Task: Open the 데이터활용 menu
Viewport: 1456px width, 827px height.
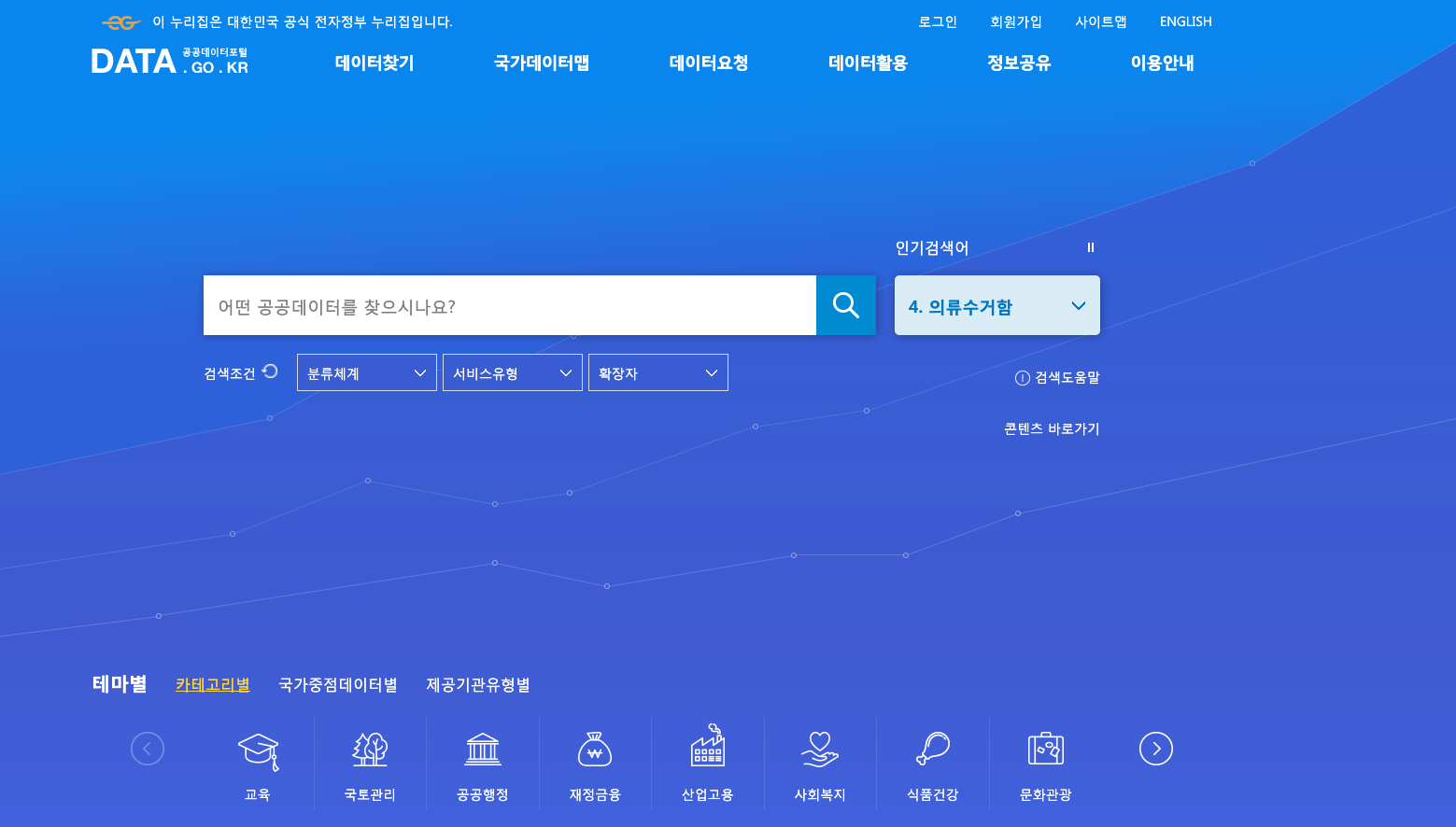Action: click(x=868, y=63)
